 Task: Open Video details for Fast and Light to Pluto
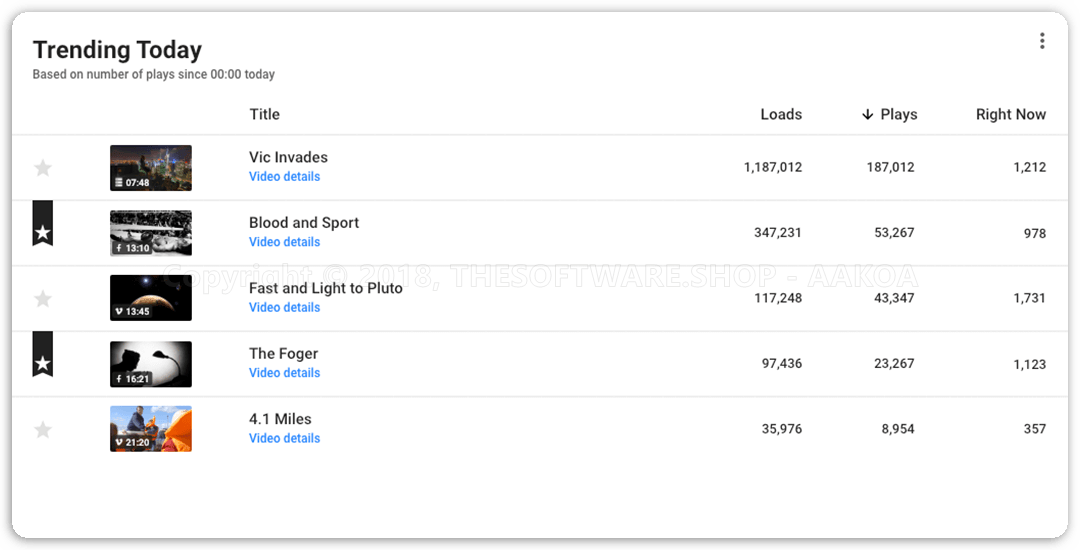pos(285,308)
